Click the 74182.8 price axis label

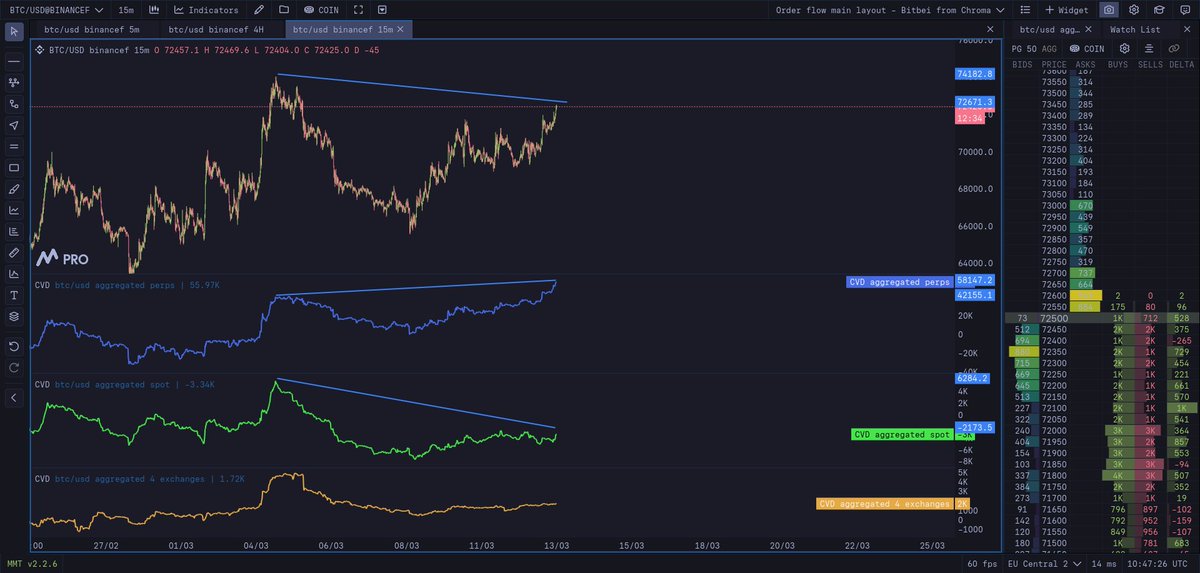pyautogui.click(x=974, y=74)
